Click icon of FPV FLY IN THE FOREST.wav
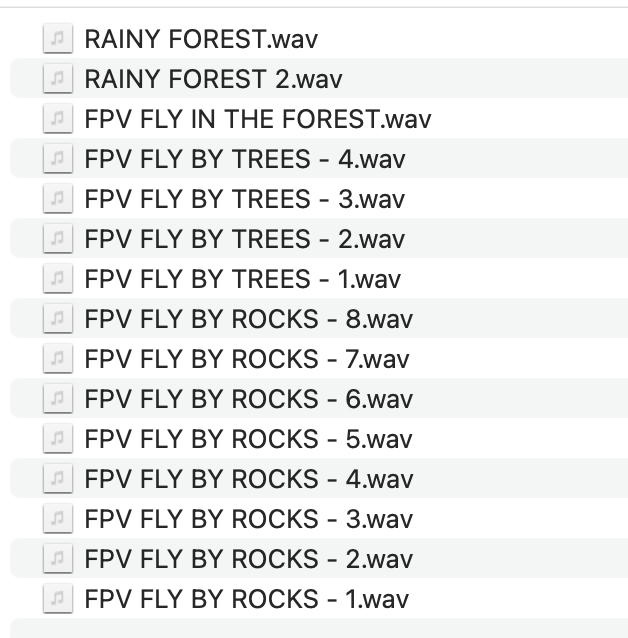 [58, 119]
